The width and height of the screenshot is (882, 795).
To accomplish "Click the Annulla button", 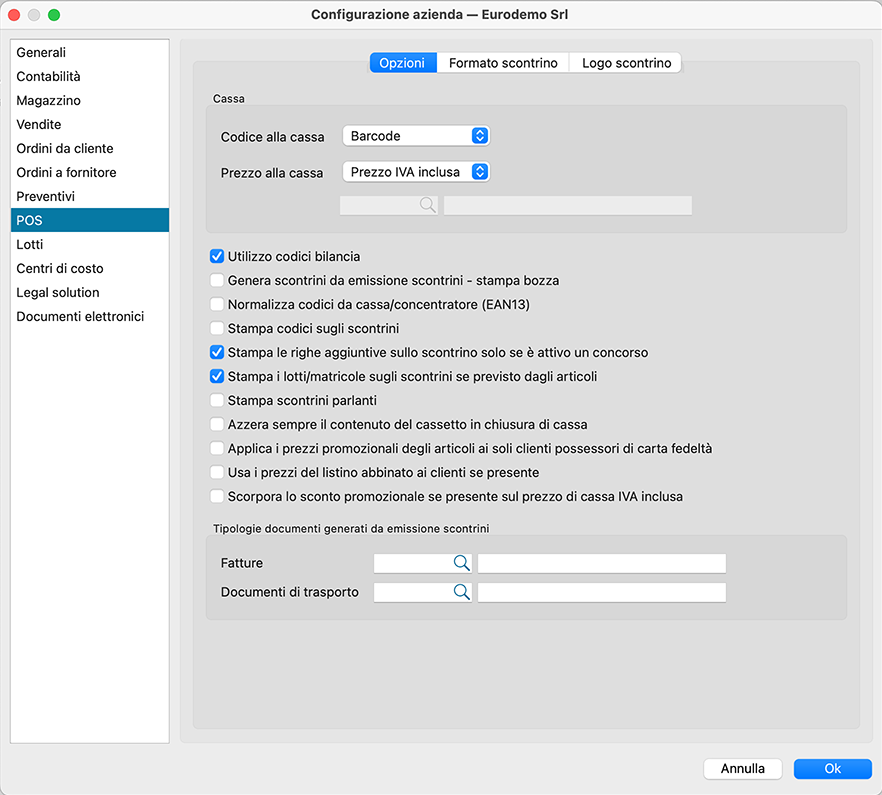I will [x=743, y=769].
